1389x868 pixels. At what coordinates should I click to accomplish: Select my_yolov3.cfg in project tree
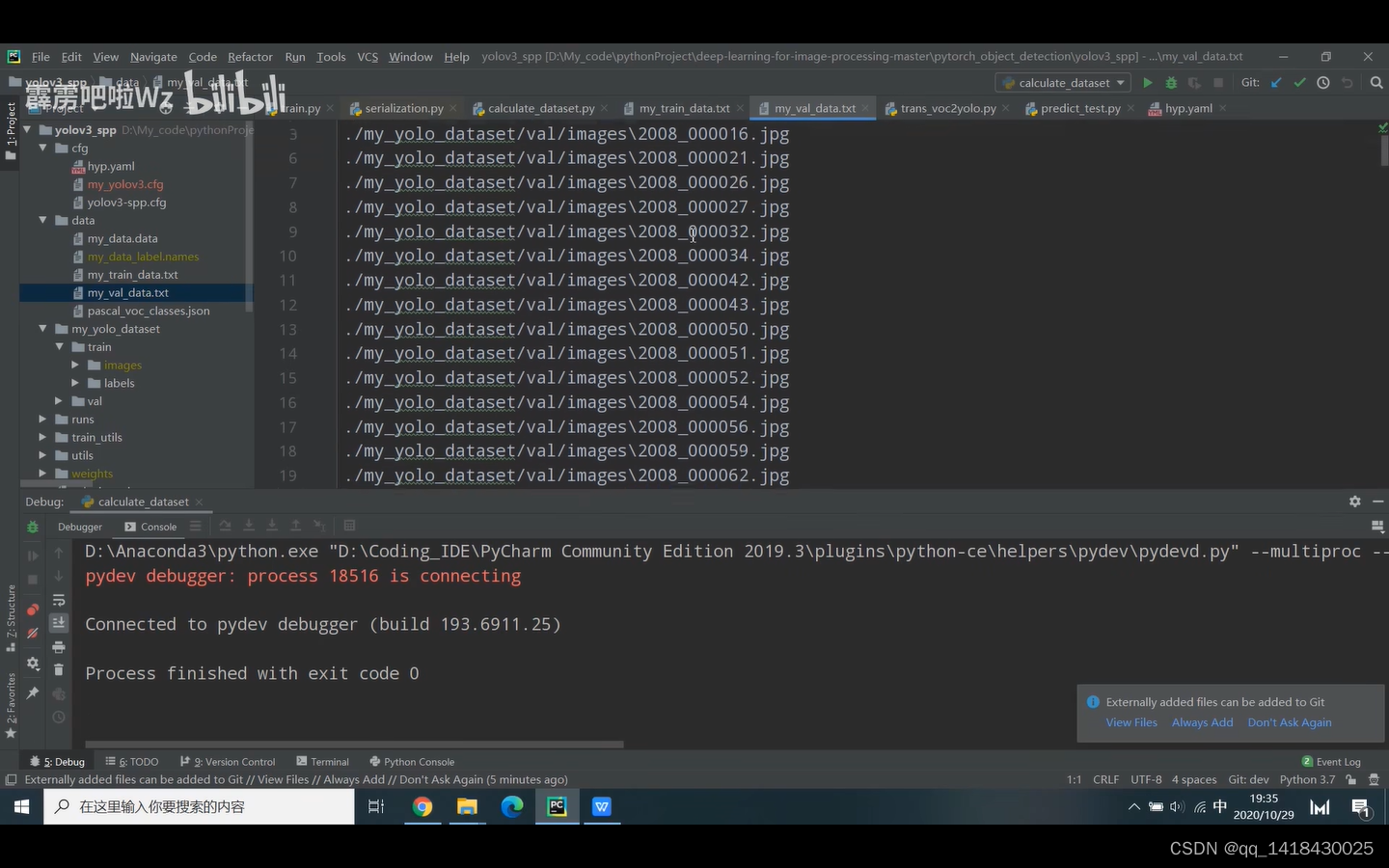click(125, 184)
